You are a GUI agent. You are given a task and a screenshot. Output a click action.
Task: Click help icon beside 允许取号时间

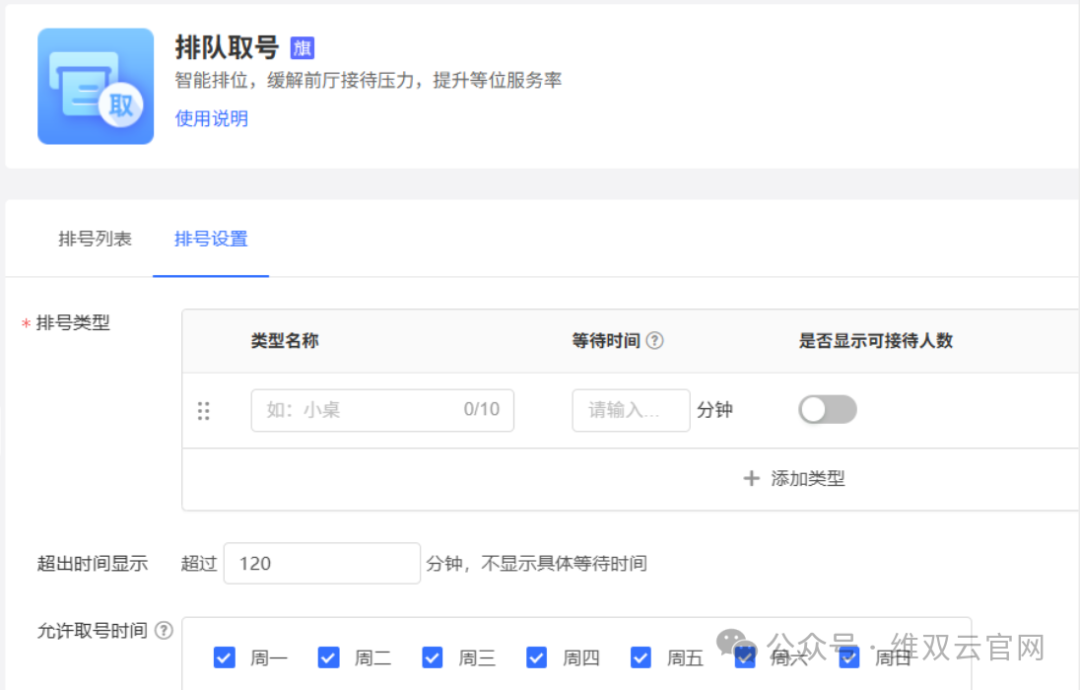click(x=164, y=631)
